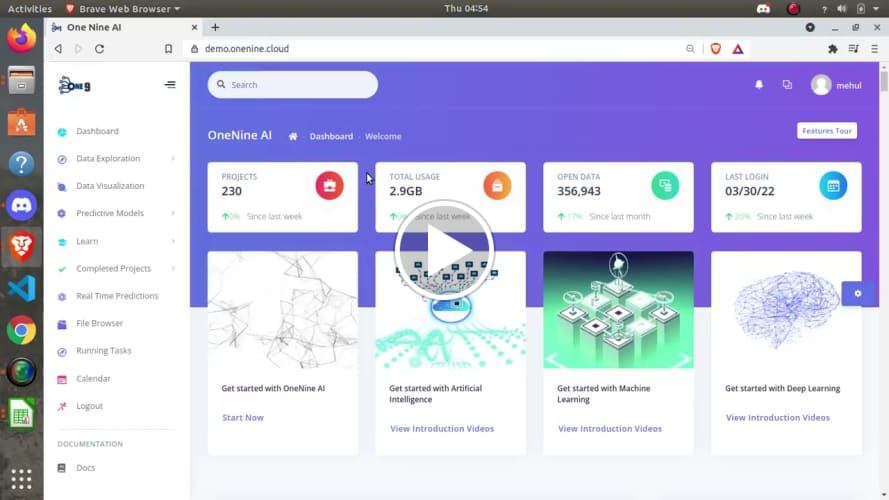Click the Data Exploration compass icon

tap(62, 159)
